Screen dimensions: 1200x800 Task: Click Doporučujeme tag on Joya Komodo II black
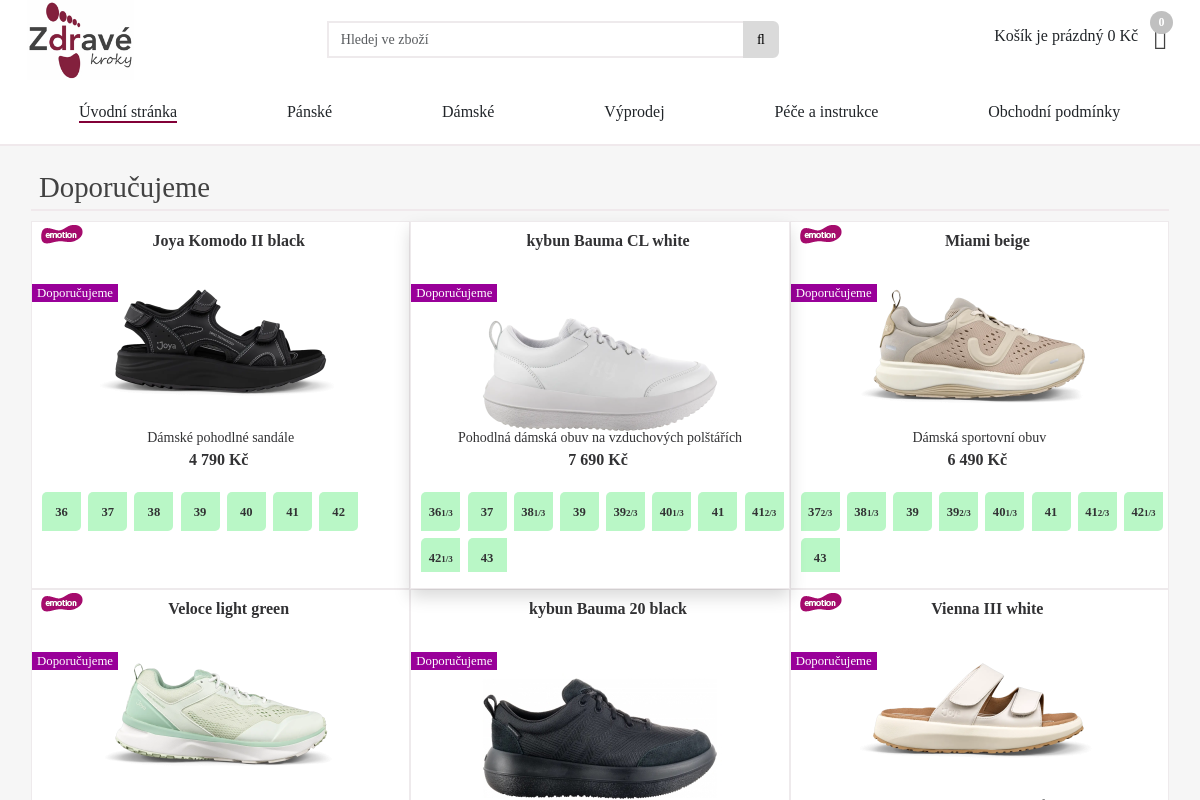tap(75, 293)
